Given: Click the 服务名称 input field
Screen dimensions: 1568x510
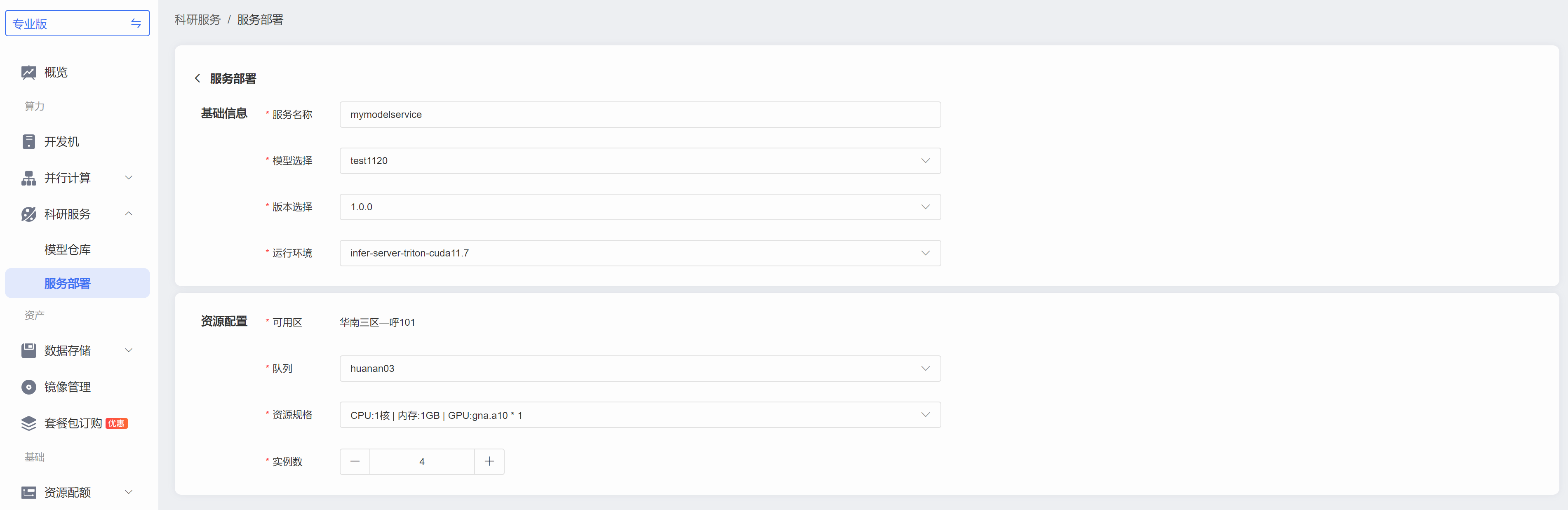Looking at the screenshot, I should pos(640,115).
